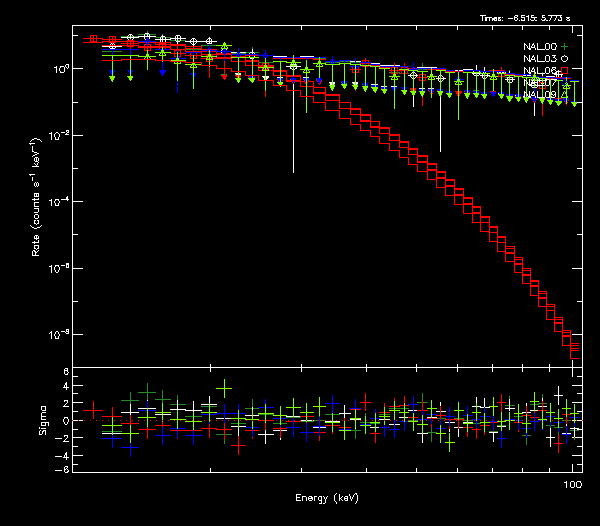Click the 10^-2 rate axis tick label

[61, 135]
